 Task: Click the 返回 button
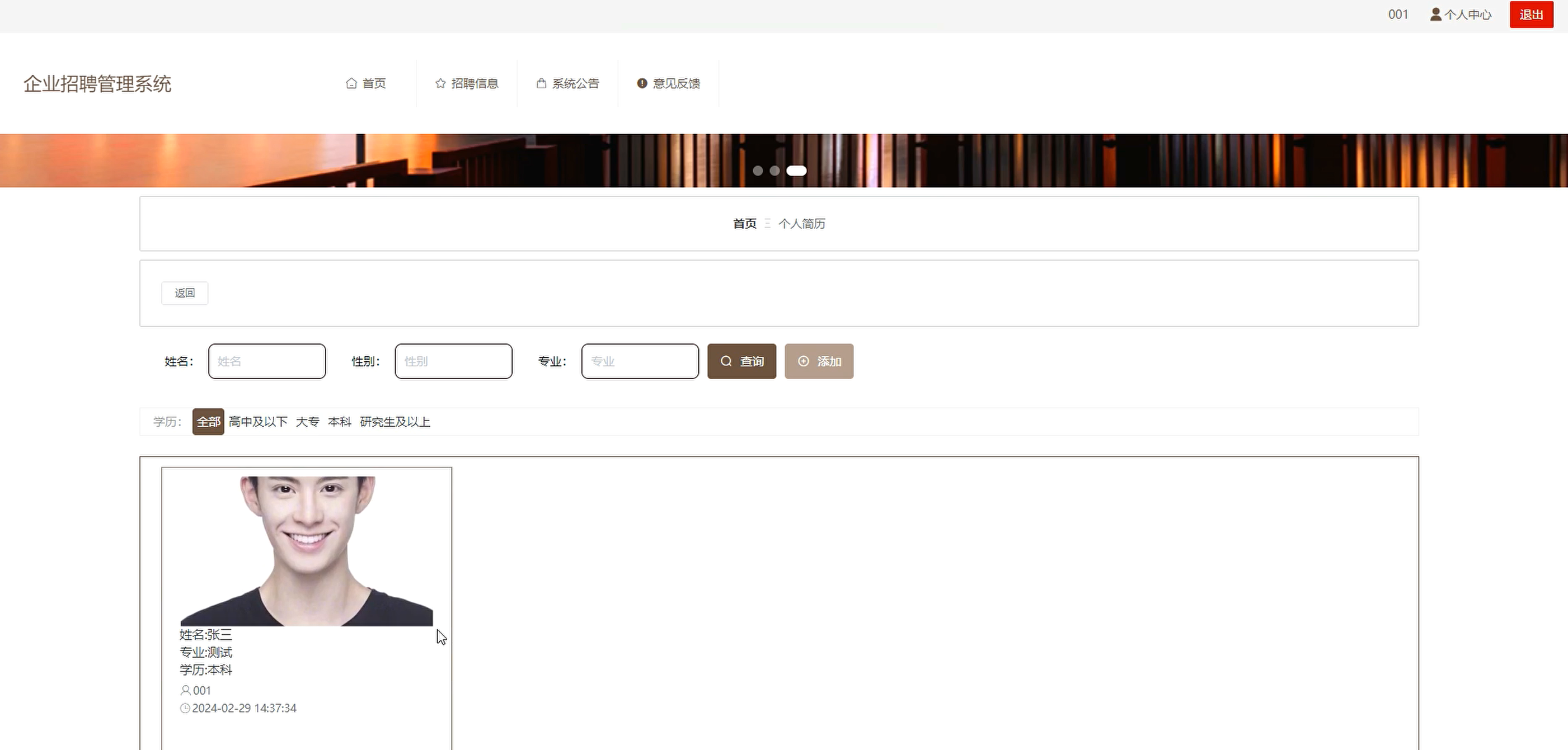185,293
